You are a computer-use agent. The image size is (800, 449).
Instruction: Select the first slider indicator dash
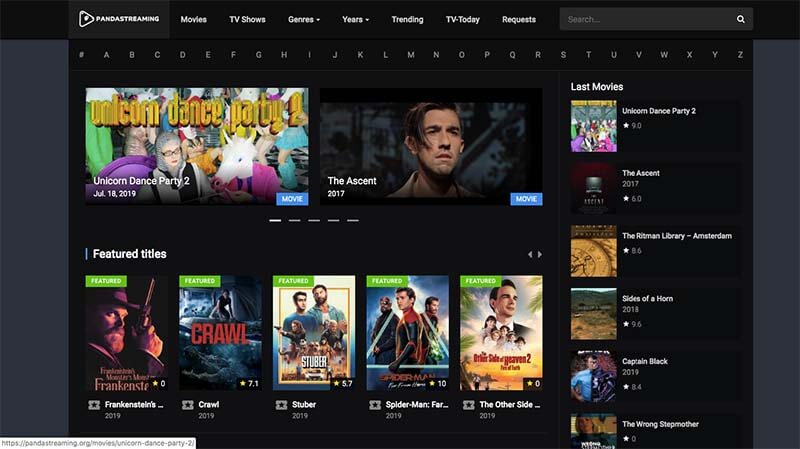pos(275,220)
